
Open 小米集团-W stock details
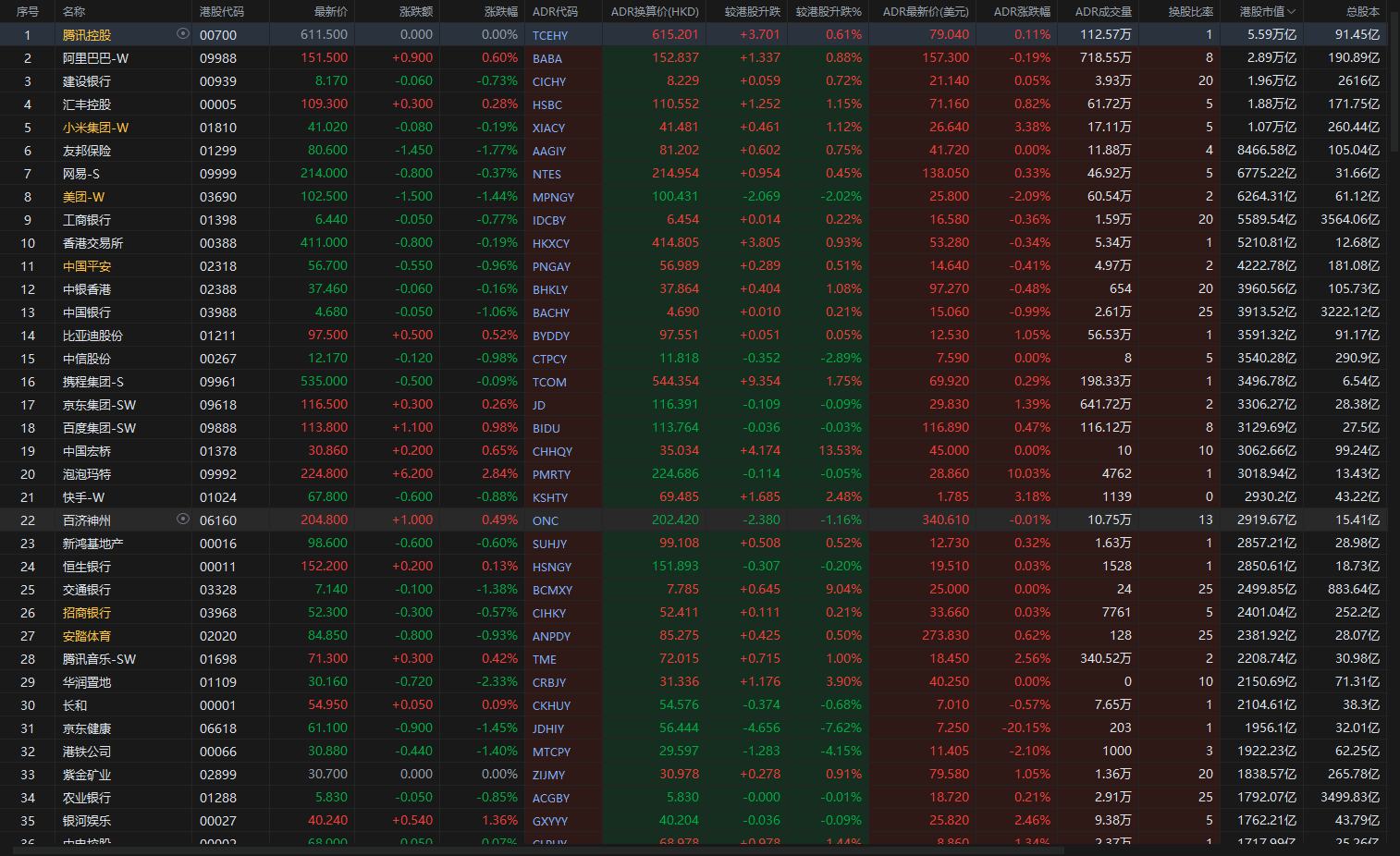click(x=95, y=128)
